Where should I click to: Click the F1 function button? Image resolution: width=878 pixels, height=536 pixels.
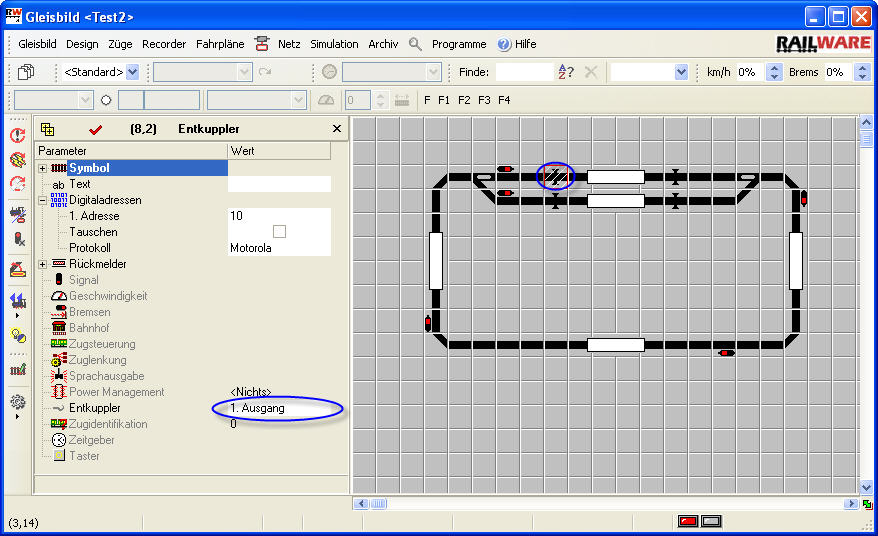pyautogui.click(x=444, y=100)
